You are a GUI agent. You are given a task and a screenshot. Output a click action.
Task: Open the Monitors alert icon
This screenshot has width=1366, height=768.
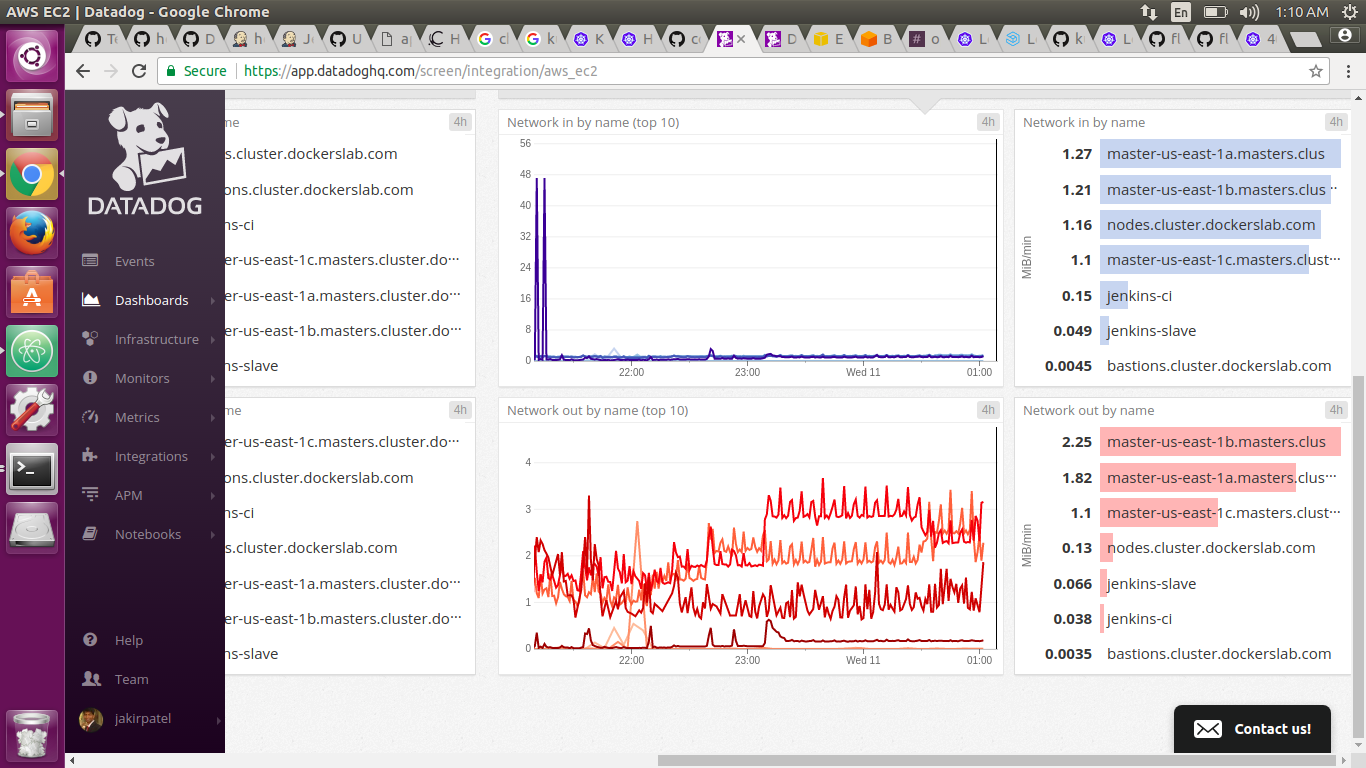pyautogui.click(x=90, y=378)
